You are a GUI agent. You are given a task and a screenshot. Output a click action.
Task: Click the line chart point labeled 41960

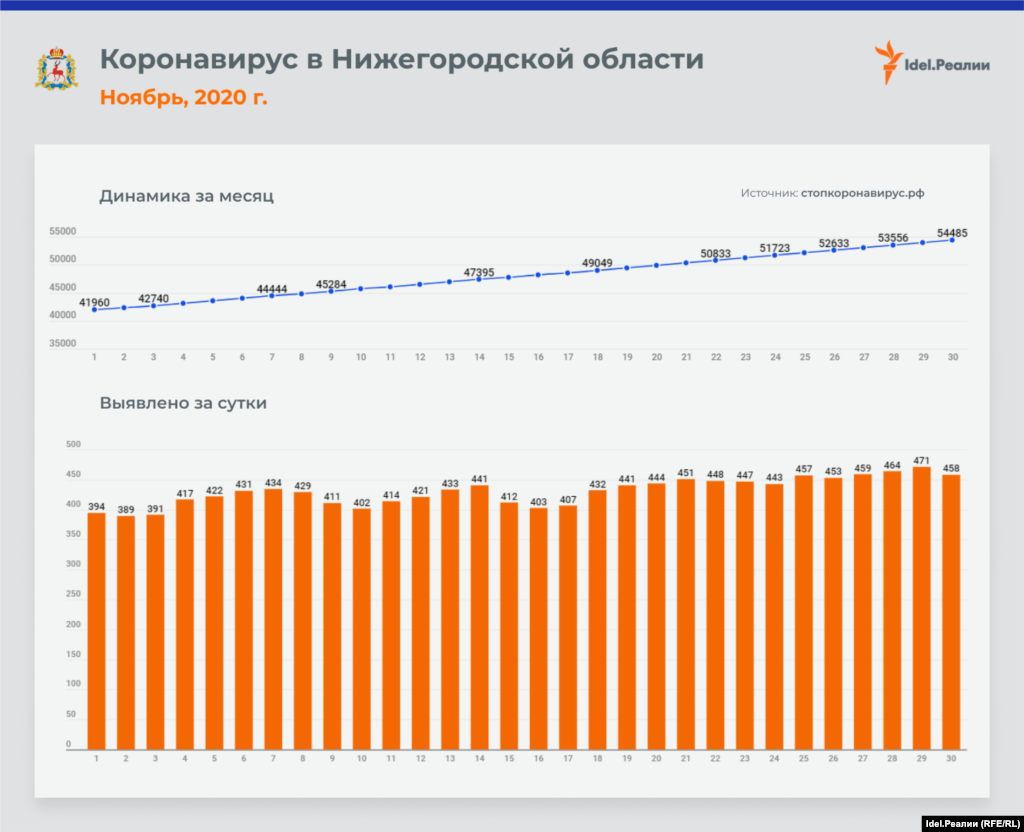pos(94,310)
